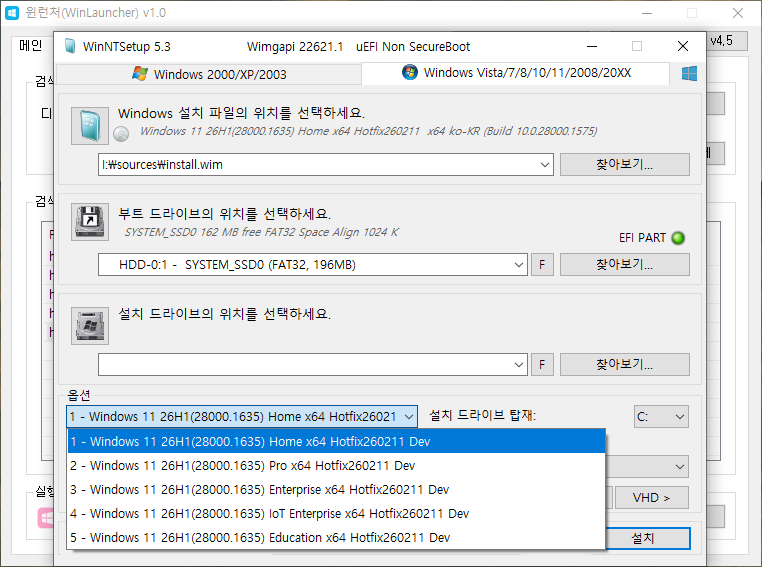Expand the empty installation drive dropdown
The height and width of the screenshot is (567, 762).
[x=519, y=365]
